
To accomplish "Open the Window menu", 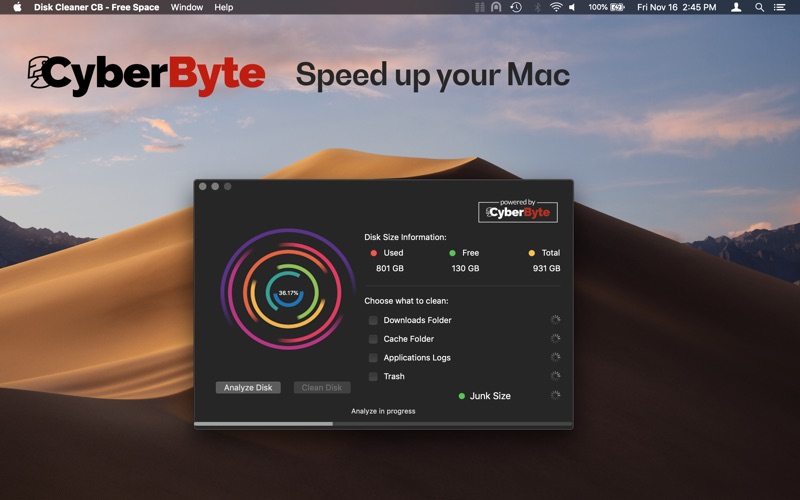I will tap(187, 7).
